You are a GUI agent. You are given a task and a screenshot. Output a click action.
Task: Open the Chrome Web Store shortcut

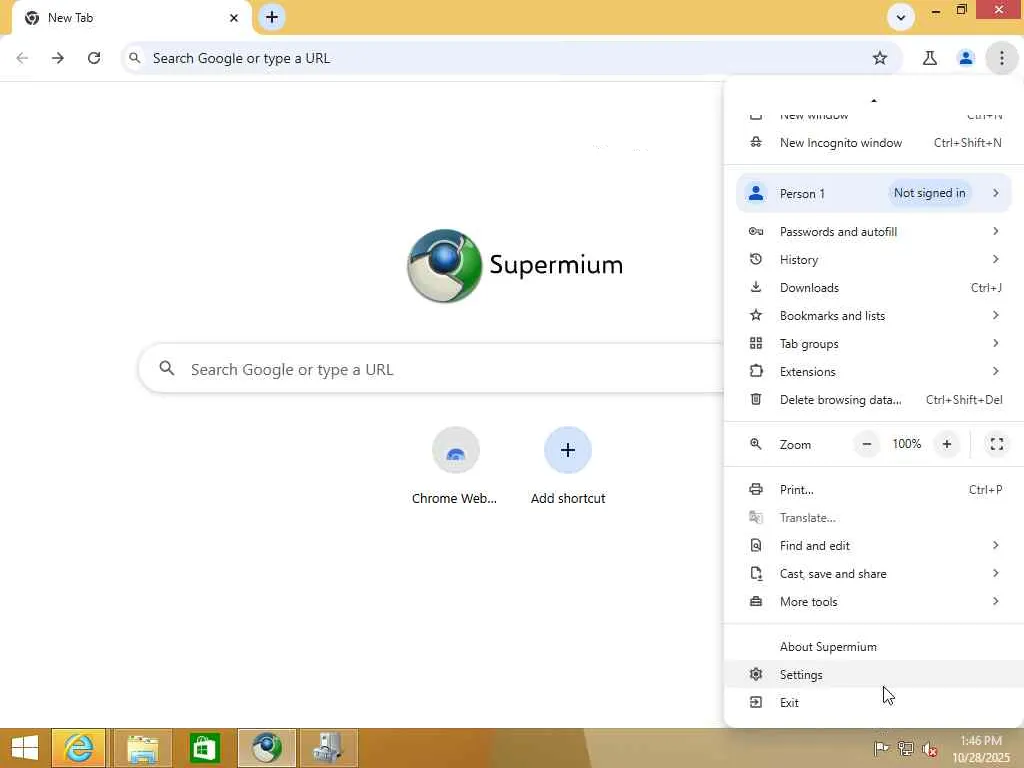point(455,465)
